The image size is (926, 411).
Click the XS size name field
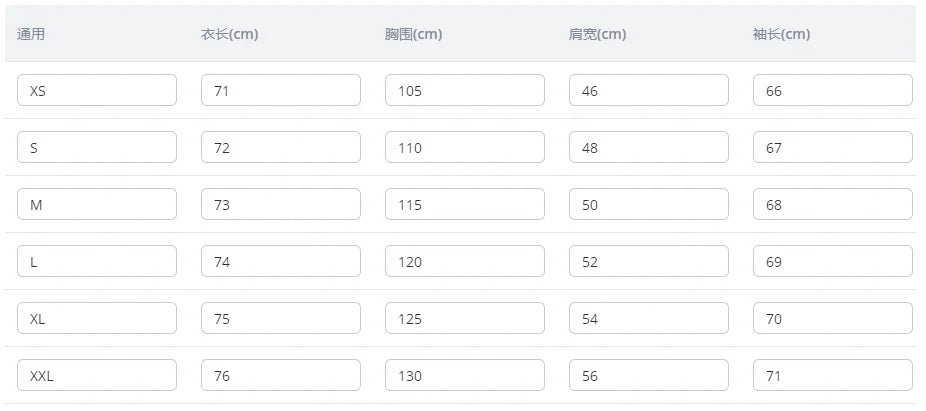(97, 90)
